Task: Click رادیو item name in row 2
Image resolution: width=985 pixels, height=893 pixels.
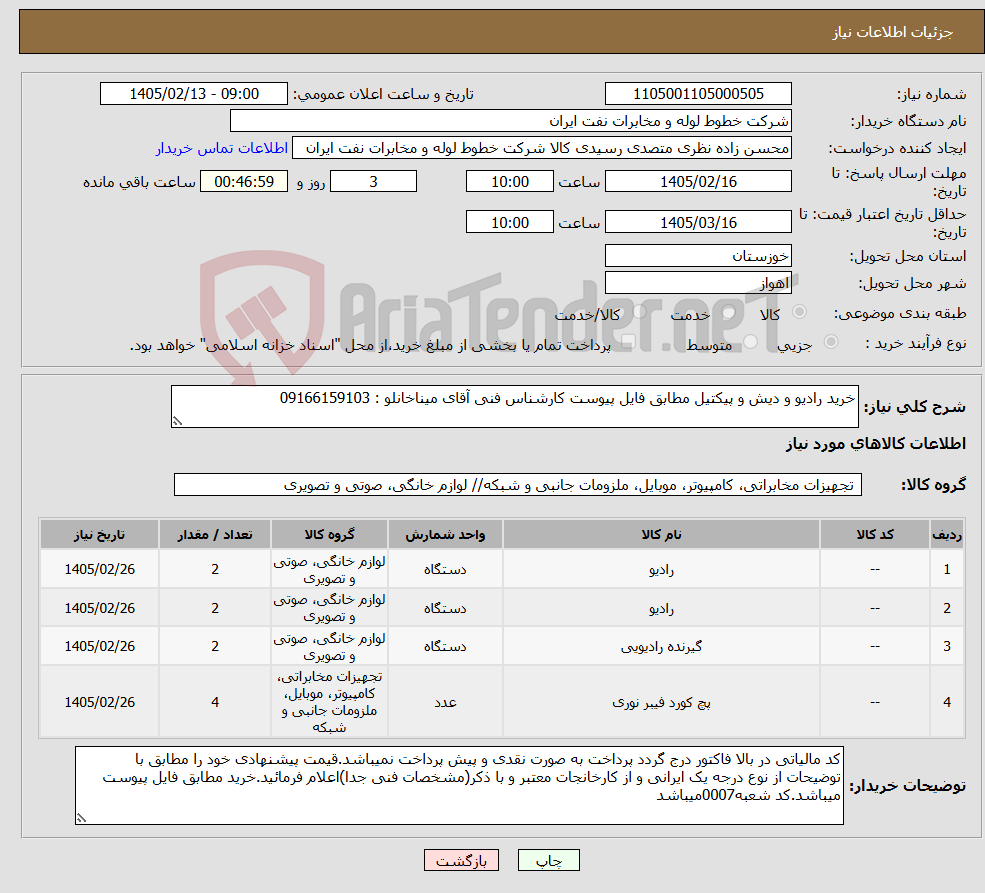Action: pyautogui.click(x=661, y=609)
